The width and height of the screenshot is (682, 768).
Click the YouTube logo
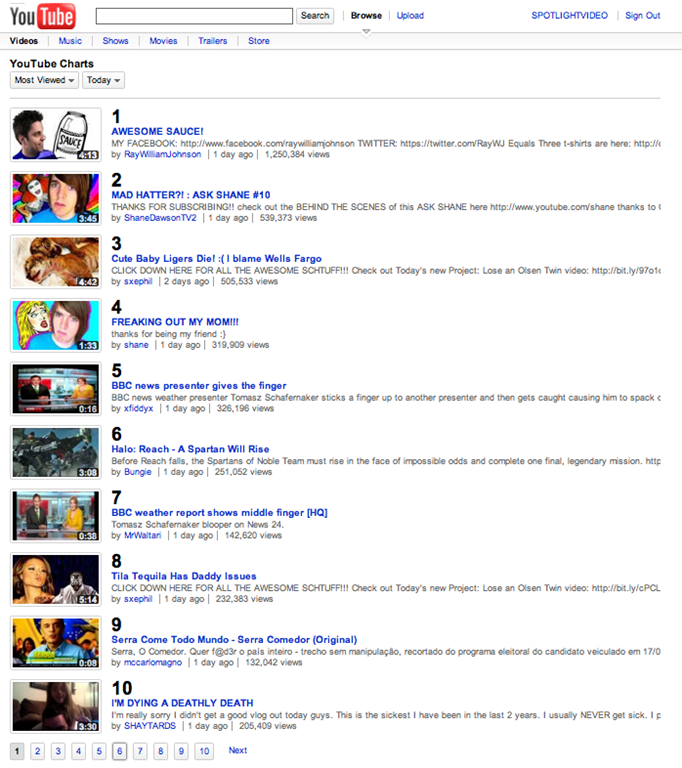coord(43,16)
